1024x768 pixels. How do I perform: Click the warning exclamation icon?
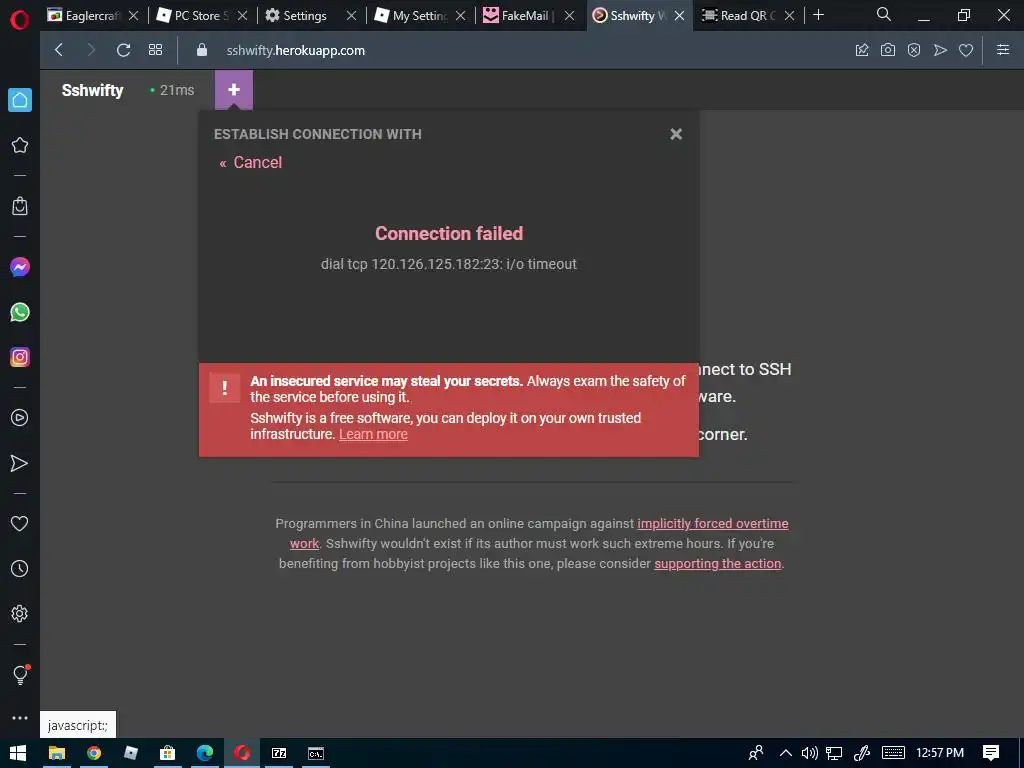(x=225, y=388)
